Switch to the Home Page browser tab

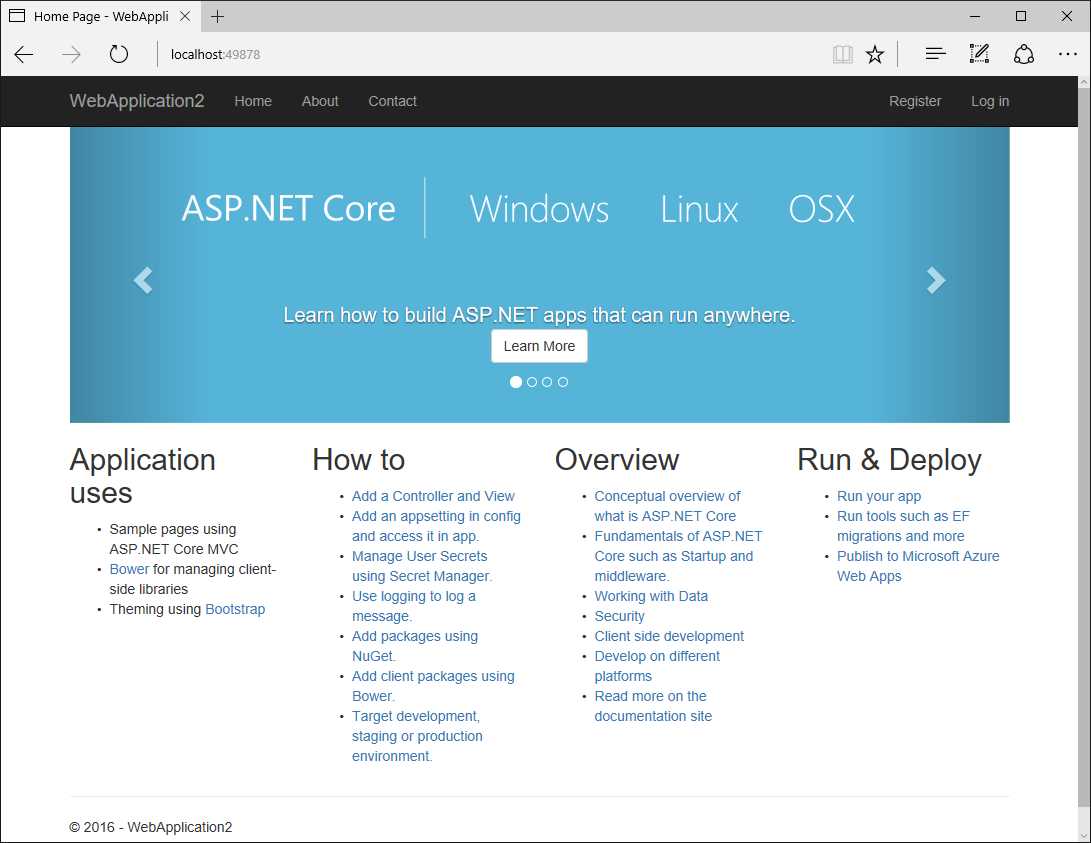pos(95,16)
